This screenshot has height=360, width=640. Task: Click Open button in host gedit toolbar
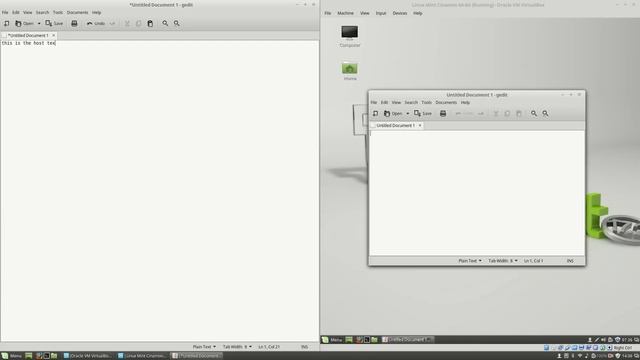pyautogui.click(x=24, y=23)
